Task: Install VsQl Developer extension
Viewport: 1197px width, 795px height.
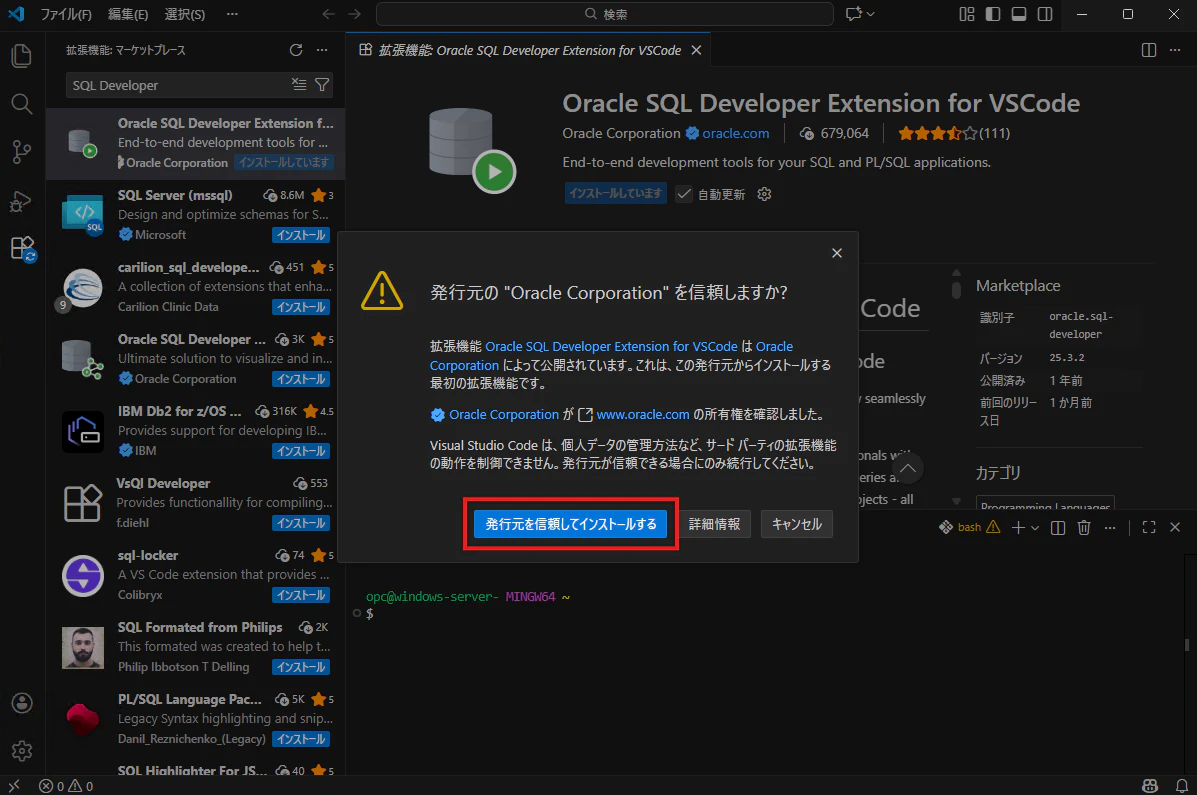Action: tap(302, 523)
